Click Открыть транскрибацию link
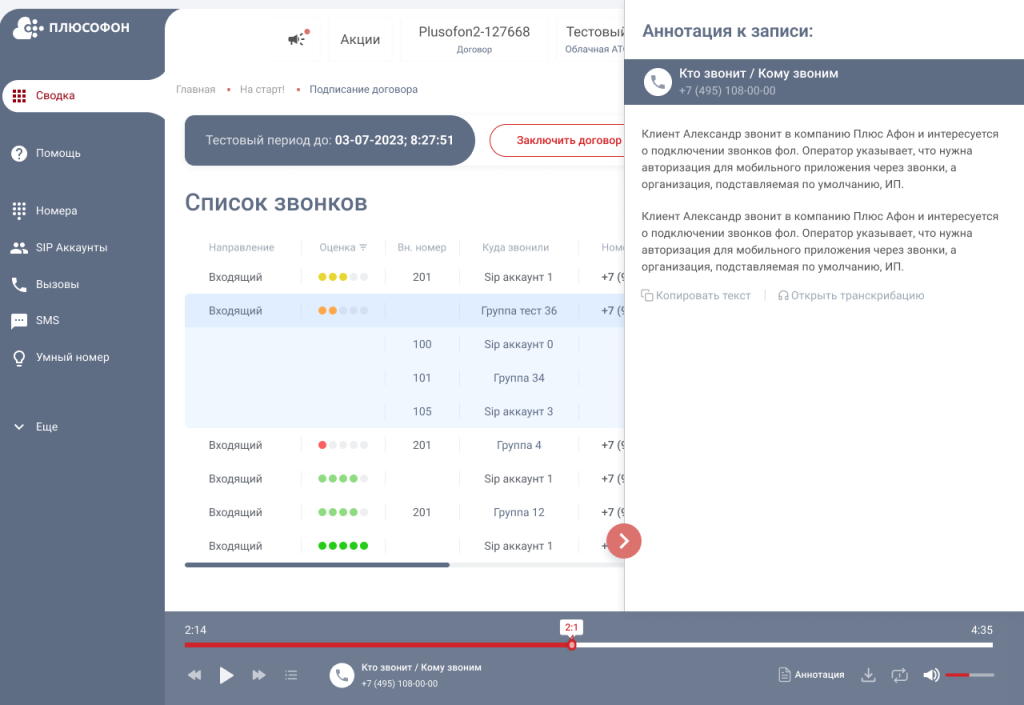Image resolution: width=1024 pixels, height=705 pixels. (x=851, y=296)
